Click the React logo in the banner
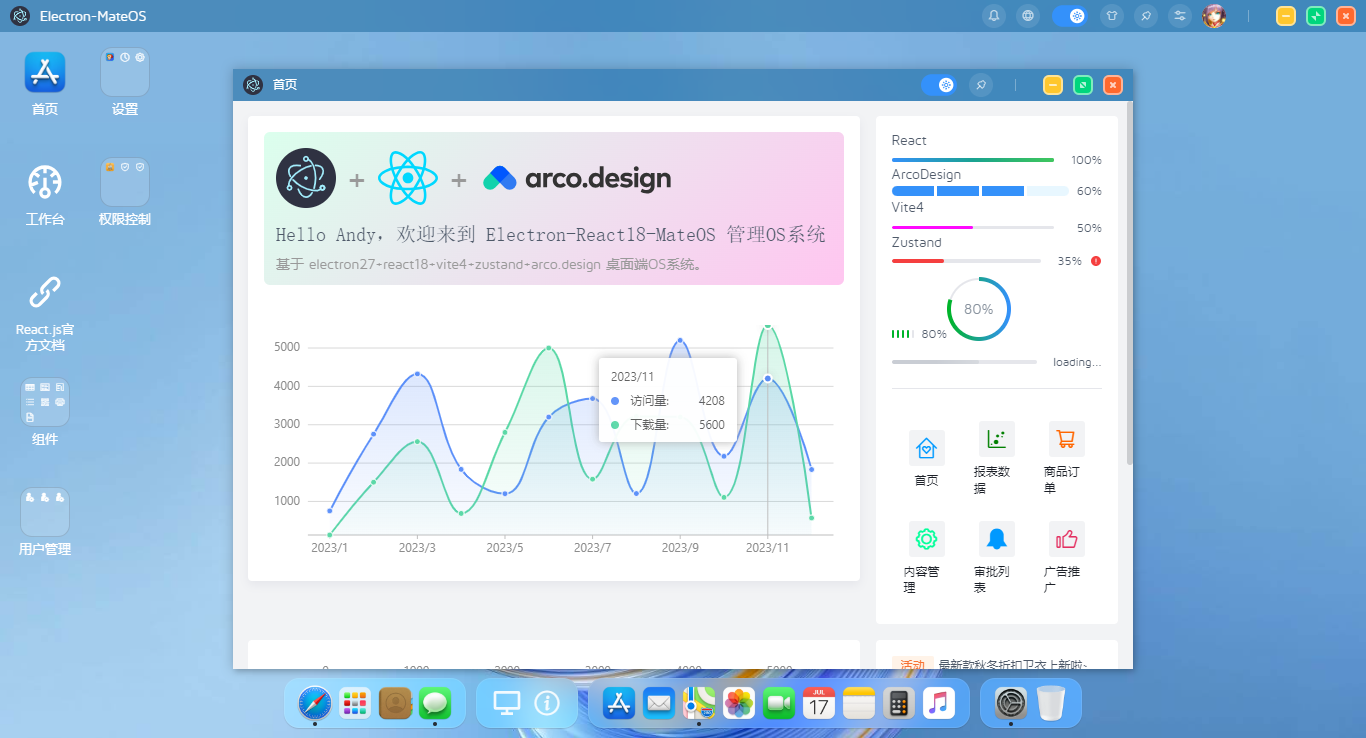 408,179
